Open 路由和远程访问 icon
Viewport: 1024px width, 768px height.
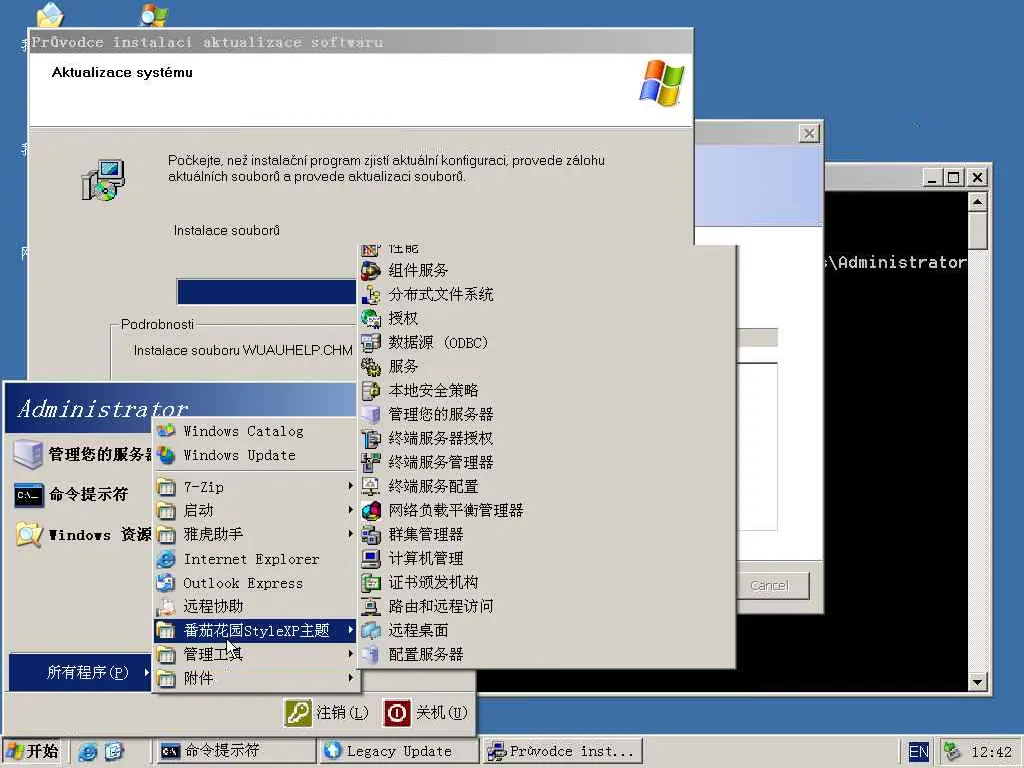click(x=371, y=606)
